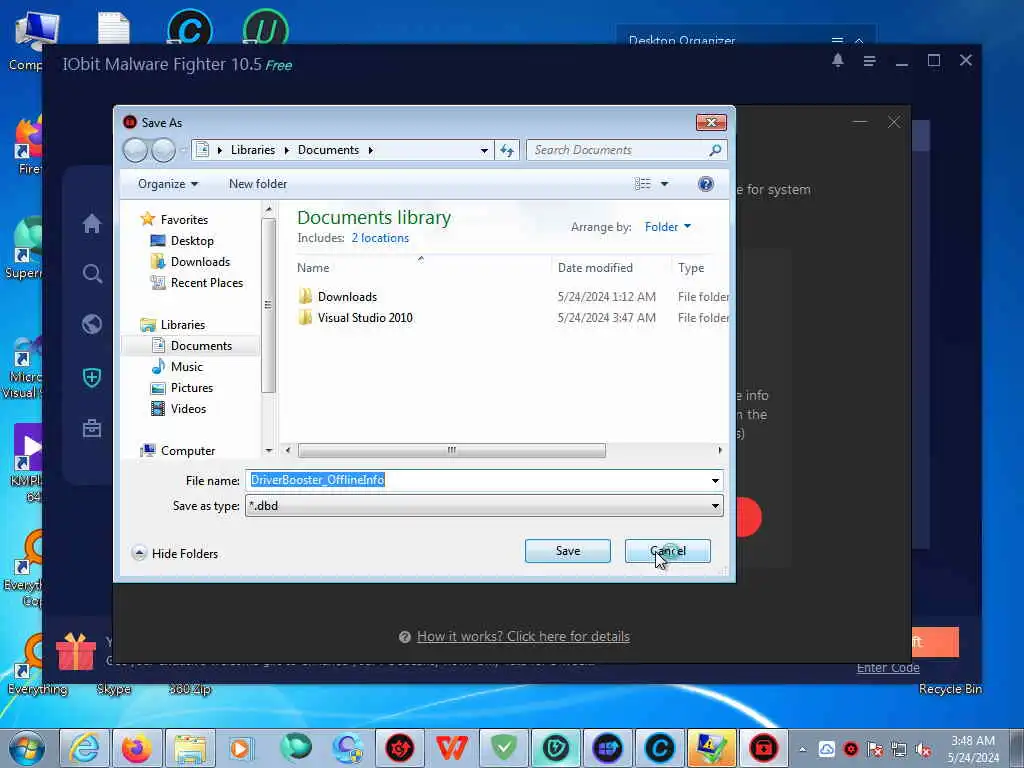Screen dimensions: 1024x768
Task: Expand the Libraries breadcrumb arrow
Action: coord(286,150)
